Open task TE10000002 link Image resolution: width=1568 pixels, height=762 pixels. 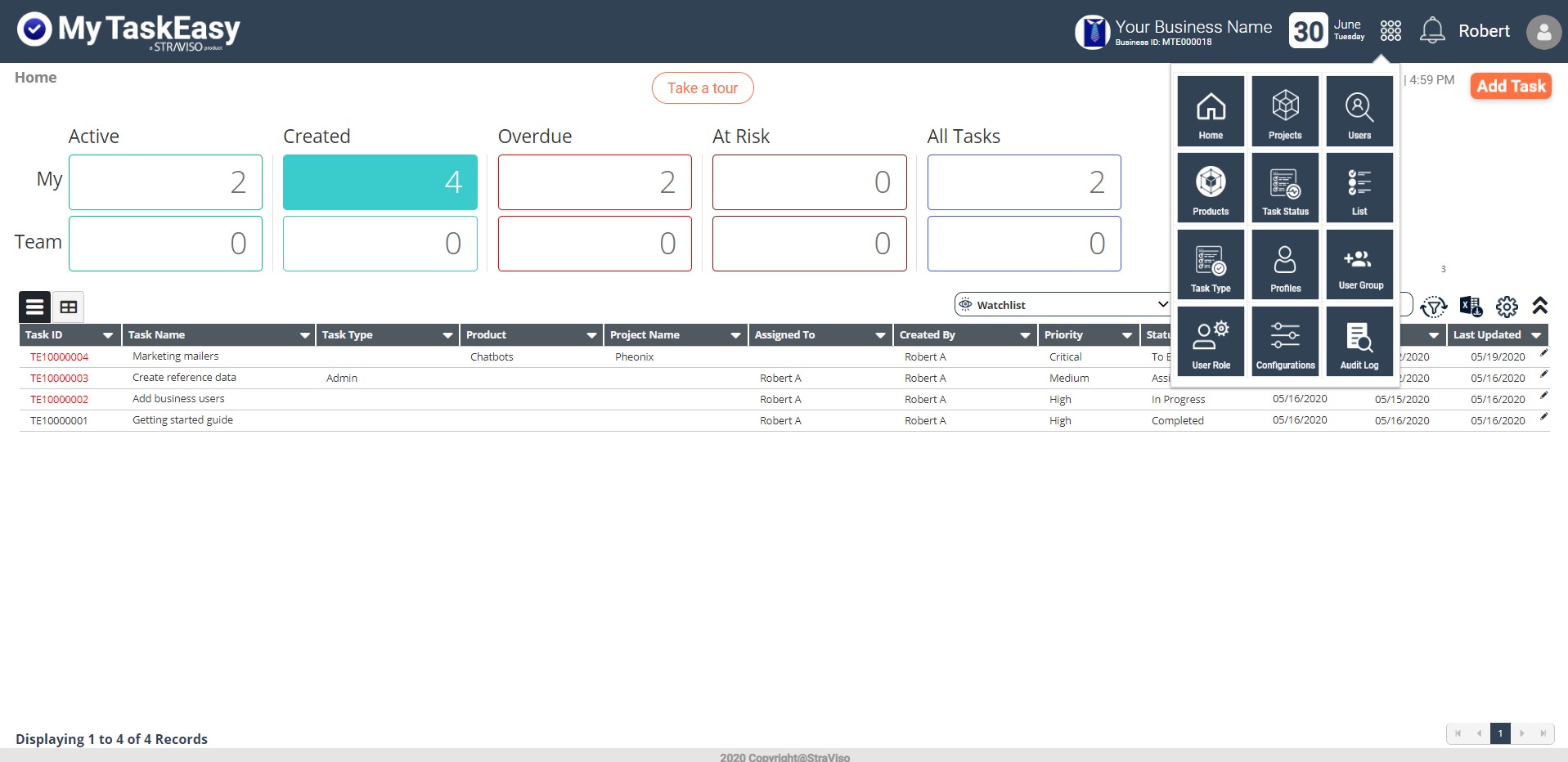tap(59, 400)
